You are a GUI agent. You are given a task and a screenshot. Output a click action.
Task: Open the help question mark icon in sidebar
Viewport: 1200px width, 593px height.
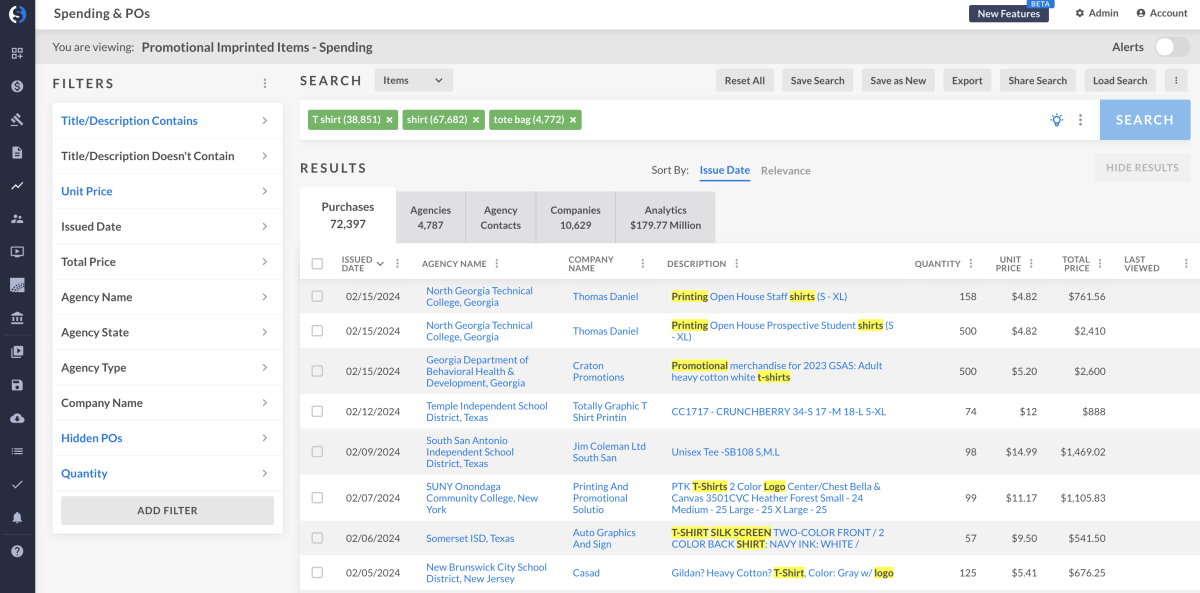tap(17, 551)
